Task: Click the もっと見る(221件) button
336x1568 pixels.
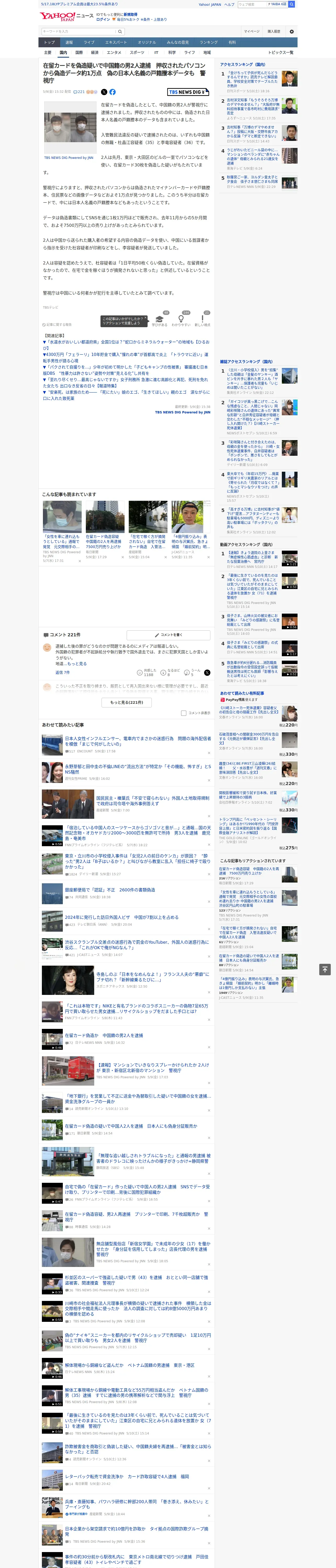Action: [127, 702]
